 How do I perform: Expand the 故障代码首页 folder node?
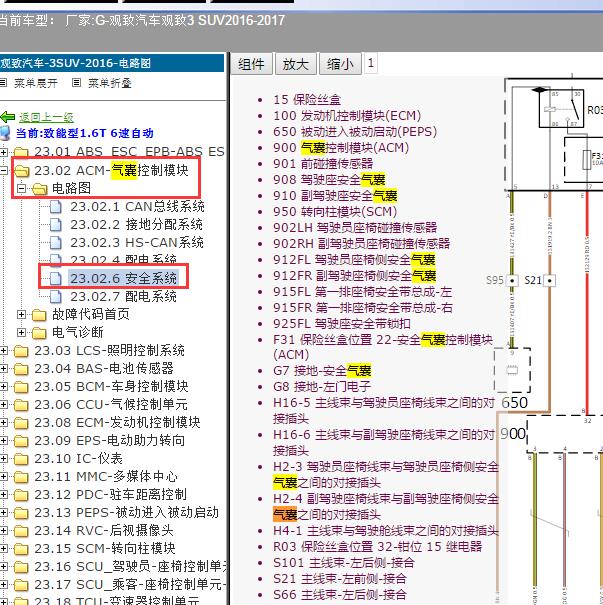click(x=22, y=315)
